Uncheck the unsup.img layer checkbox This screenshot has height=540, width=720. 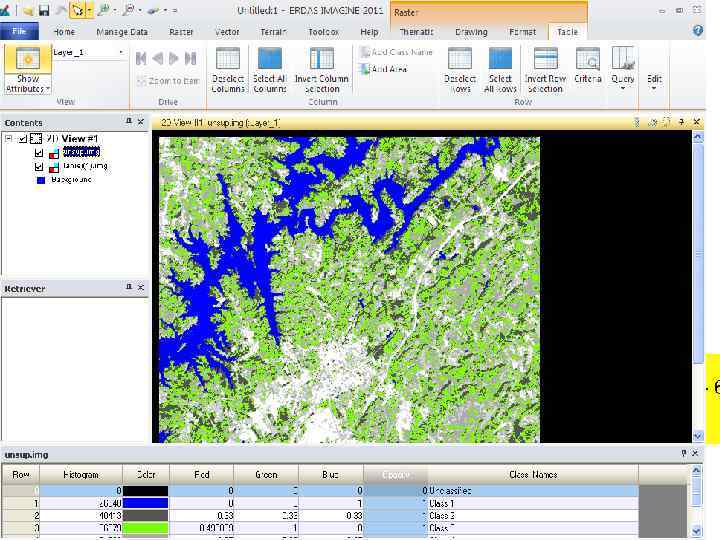(39, 153)
